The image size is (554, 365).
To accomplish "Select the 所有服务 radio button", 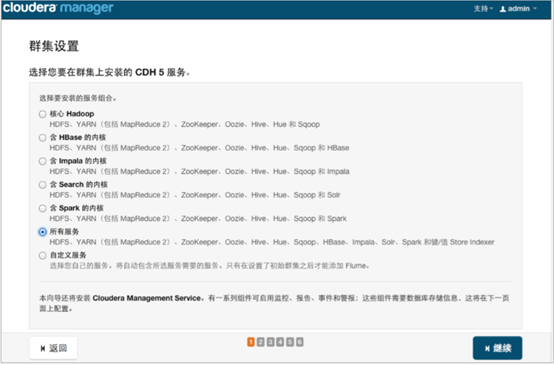I will click(x=42, y=232).
